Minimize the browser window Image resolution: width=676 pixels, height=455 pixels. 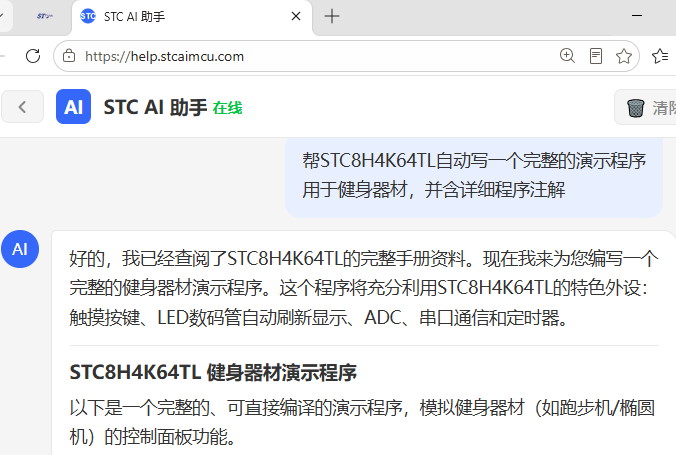pos(637,16)
